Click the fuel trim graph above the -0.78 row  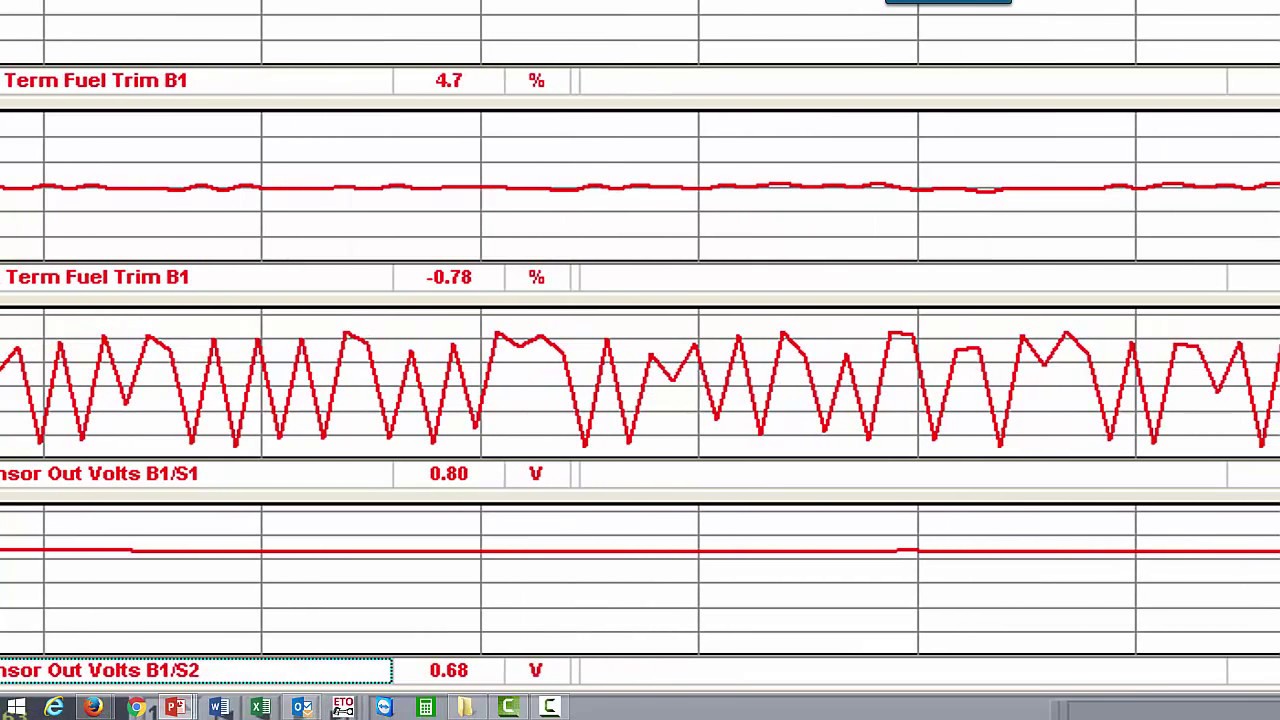(640, 187)
